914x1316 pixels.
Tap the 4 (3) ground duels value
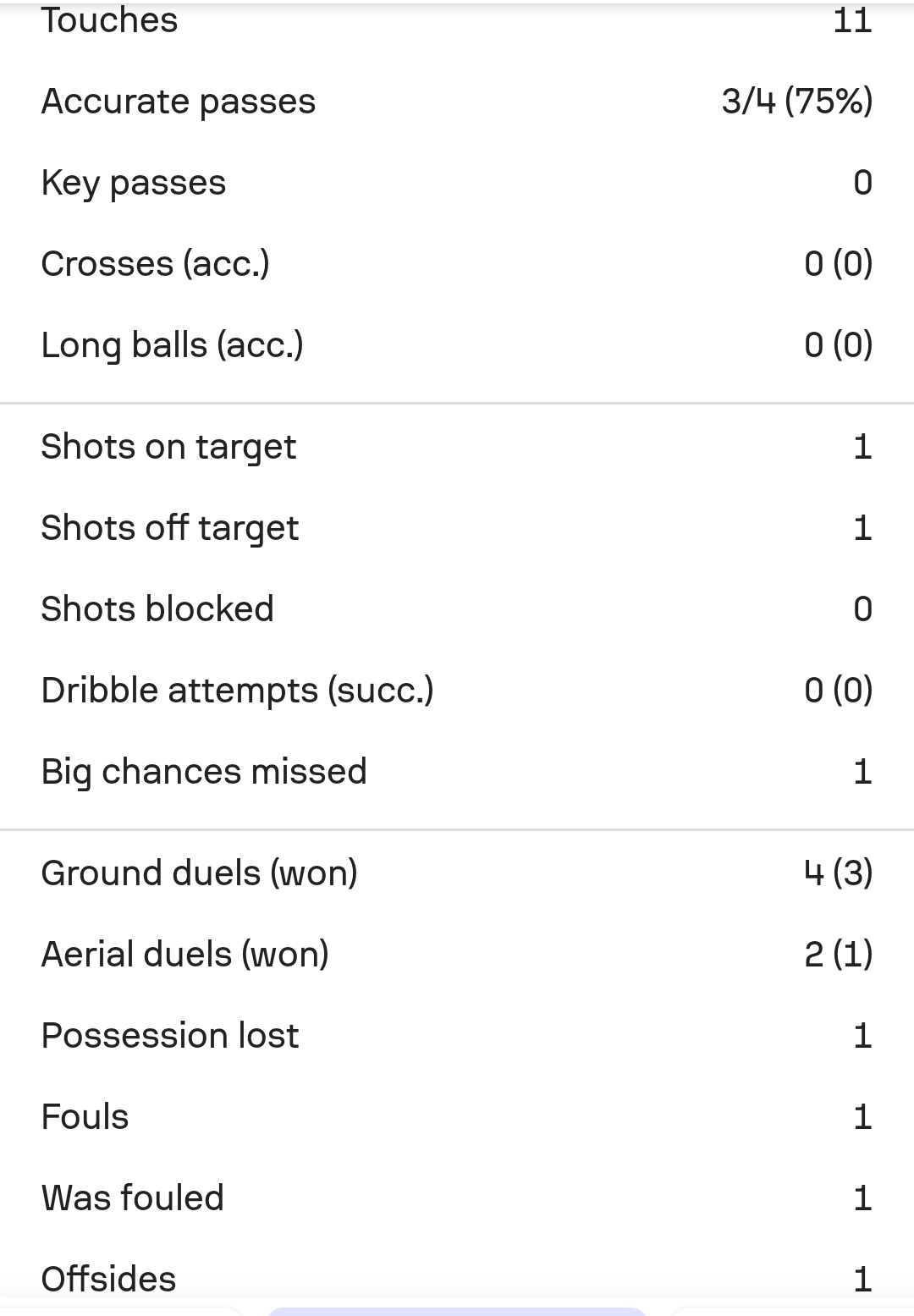click(838, 873)
